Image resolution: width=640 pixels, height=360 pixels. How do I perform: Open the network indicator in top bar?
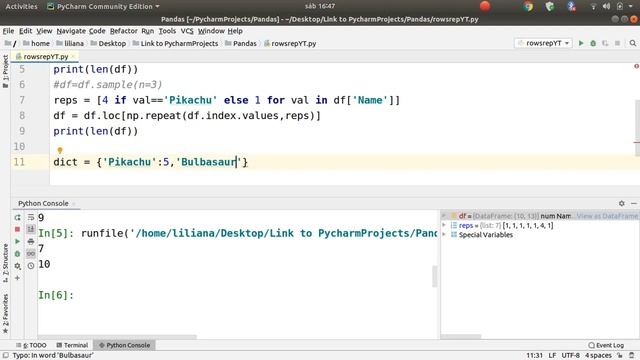coord(593,7)
